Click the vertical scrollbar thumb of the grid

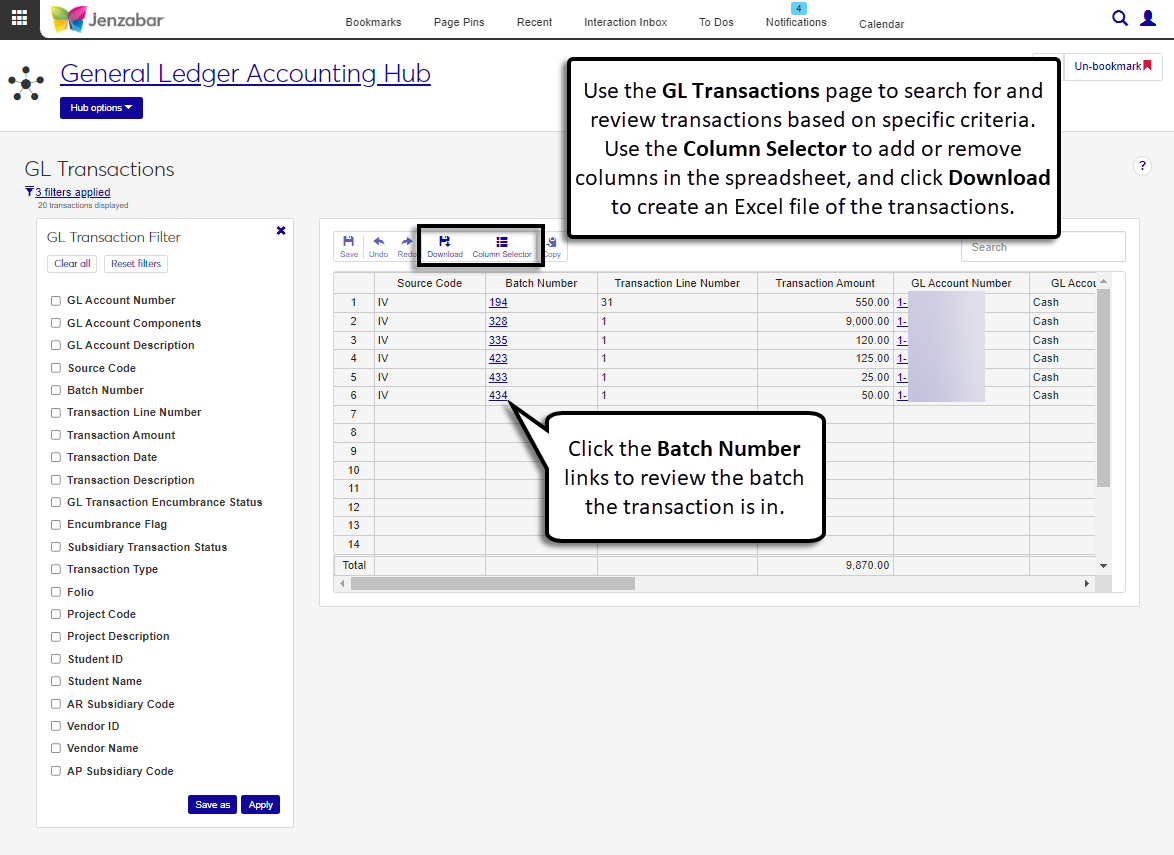pyautogui.click(x=1103, y=388)
